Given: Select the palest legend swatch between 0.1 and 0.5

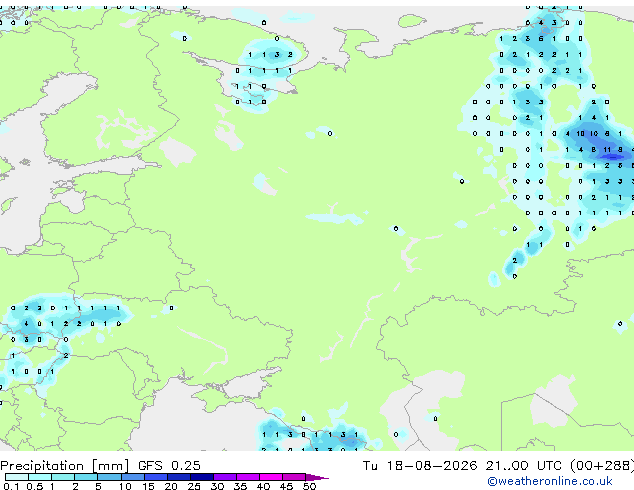Looking at the screenshot, I should [17, 477].
